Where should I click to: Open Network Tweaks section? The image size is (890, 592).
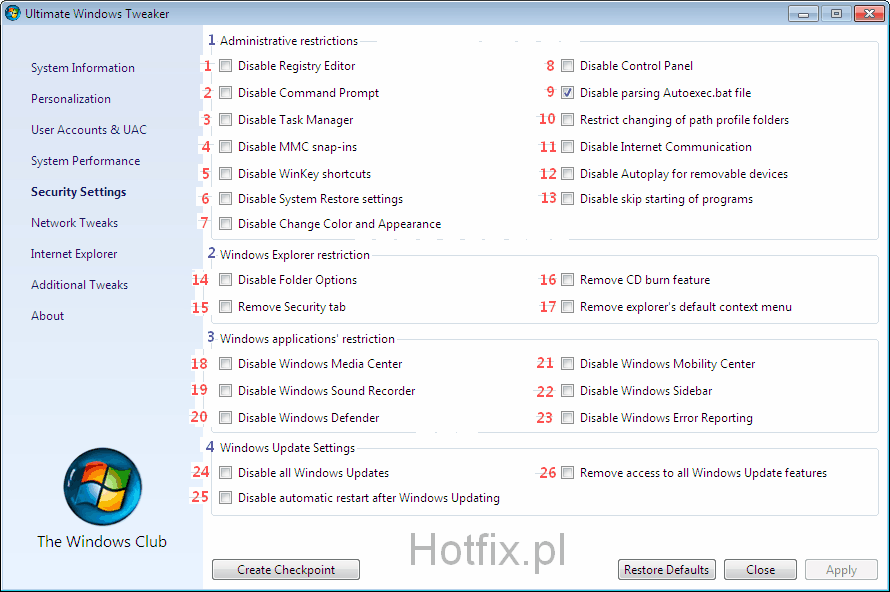[x=74, y=223]
